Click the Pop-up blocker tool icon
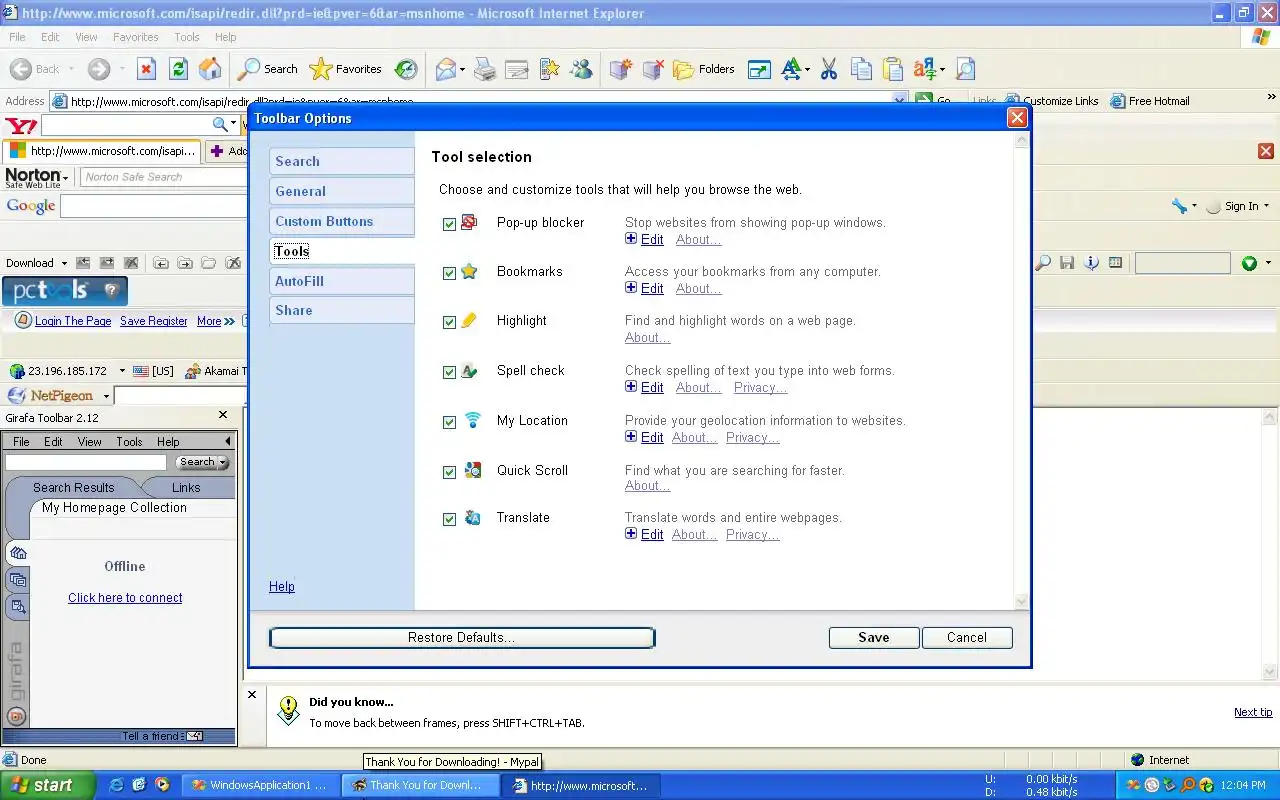The height and width of the screenshot is (800, 1280). pyautogui.click(x=469, y=222)
